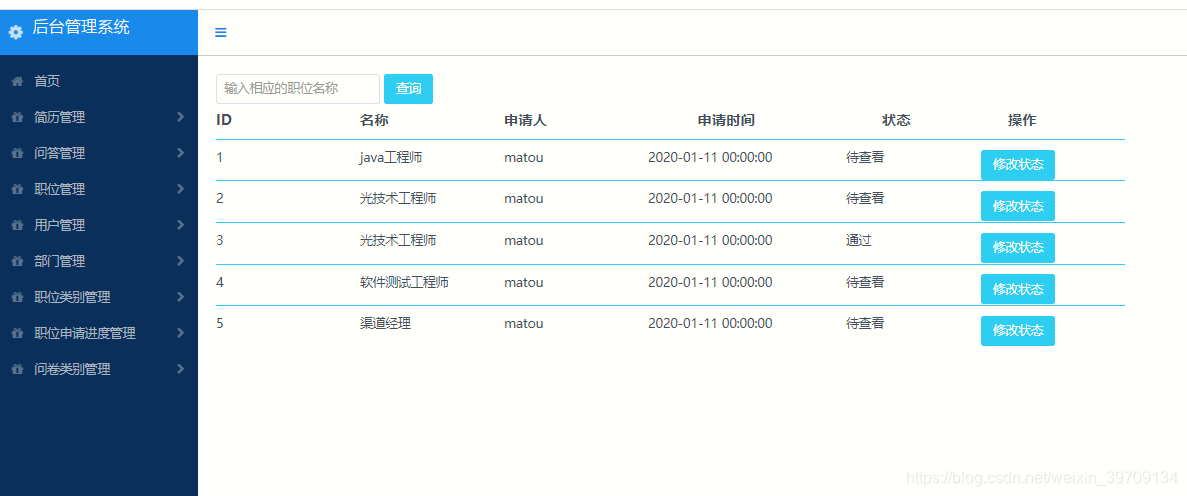Click the 申请时间 column header

726,120
